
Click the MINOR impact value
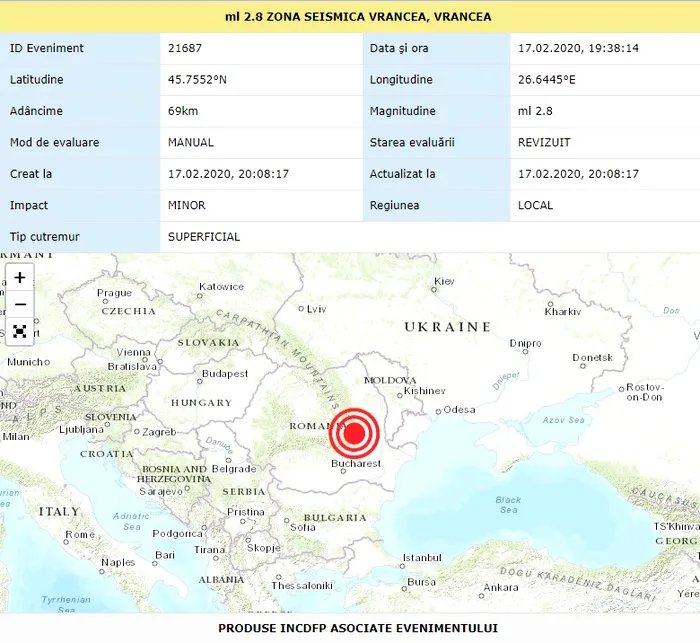point(186,205)
